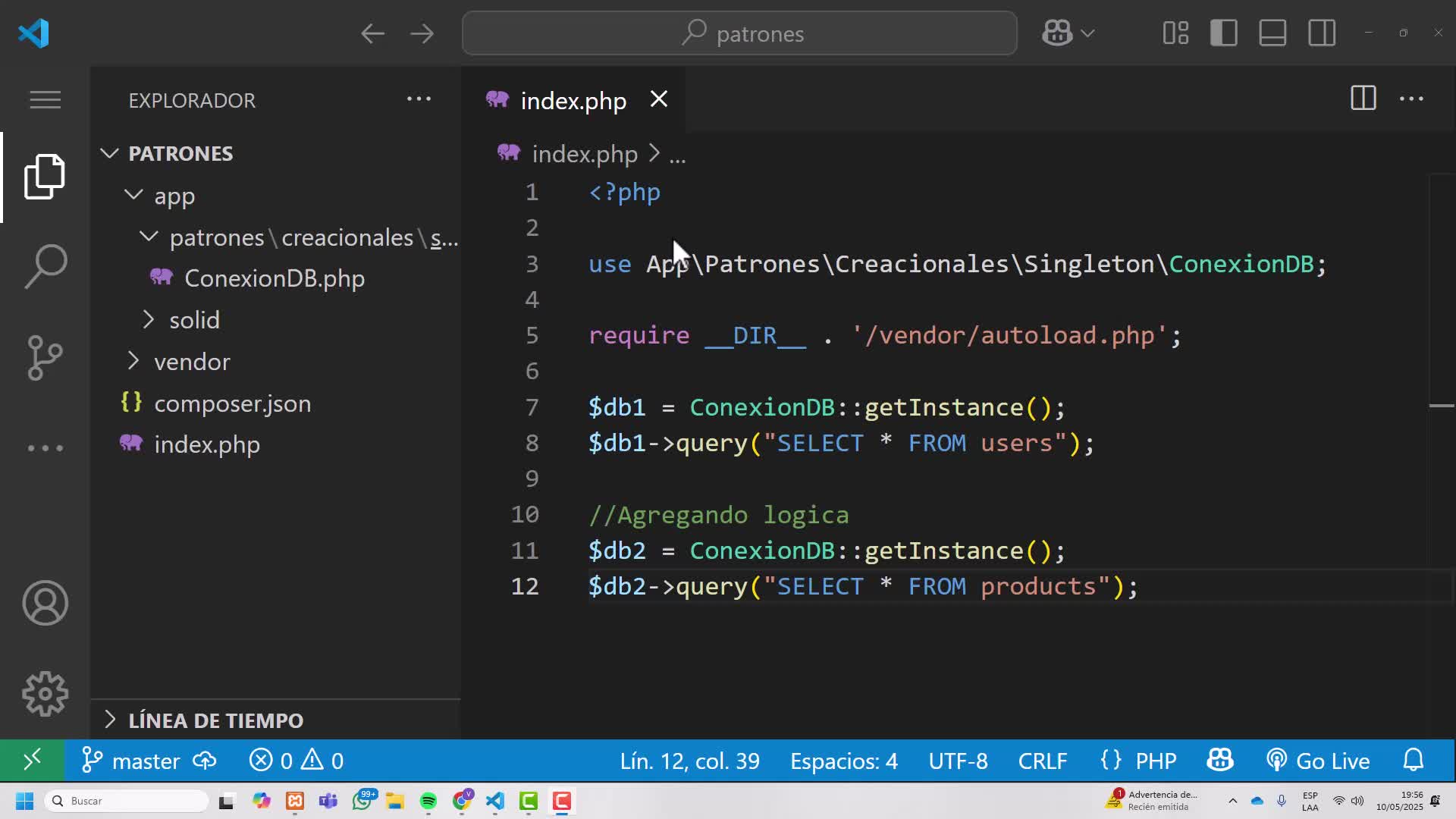Expand the vendor folder
This screenshot has height=819, width=1456.
point(192,362)
